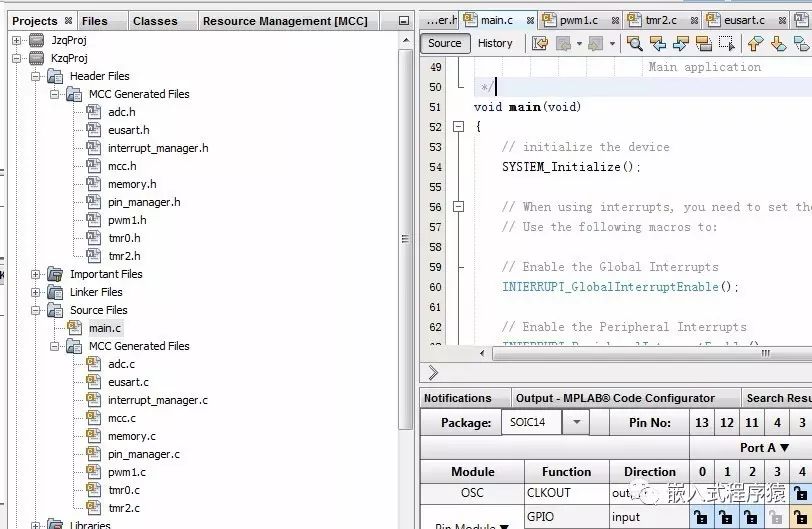812x529 pixels.
Task: Switch to the Classes tab
Action: pos(155,21)
